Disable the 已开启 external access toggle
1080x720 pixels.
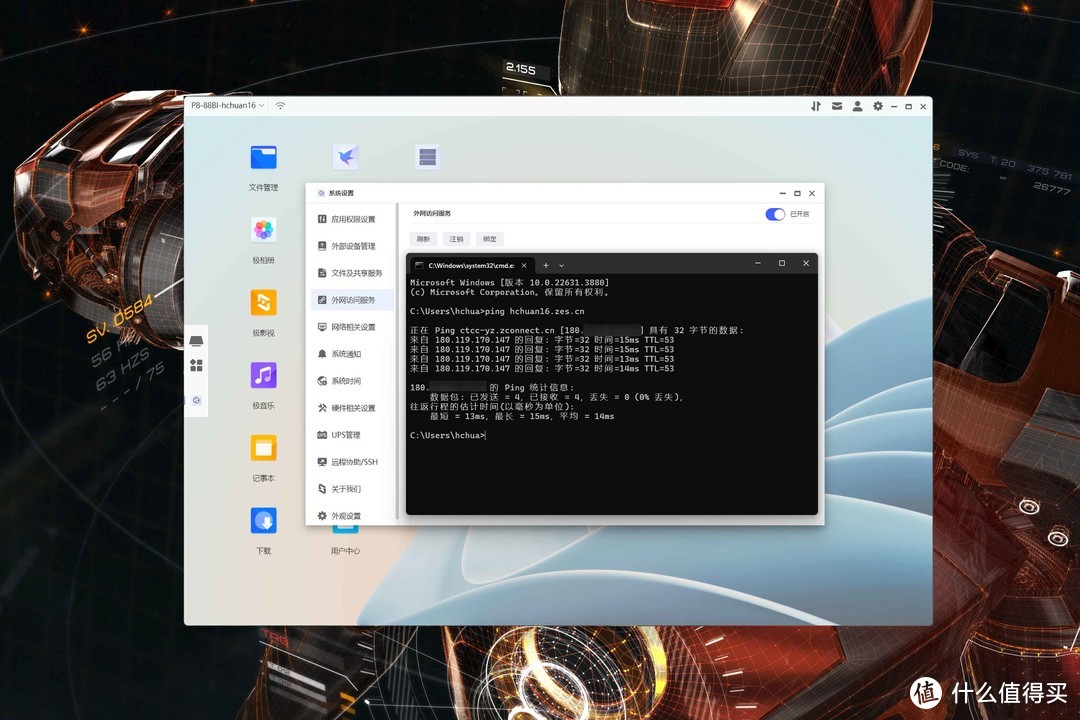(x=775, y=214)
